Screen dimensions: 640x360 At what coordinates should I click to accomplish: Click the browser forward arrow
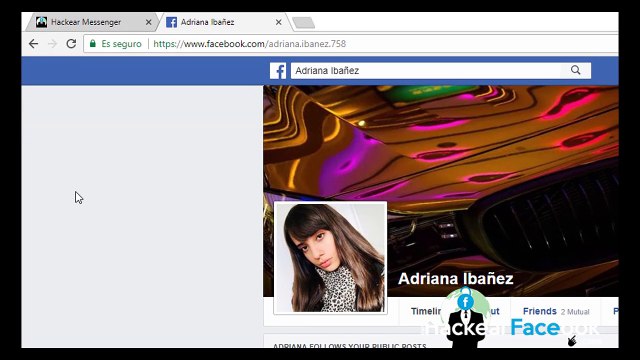tap(52, 44)
